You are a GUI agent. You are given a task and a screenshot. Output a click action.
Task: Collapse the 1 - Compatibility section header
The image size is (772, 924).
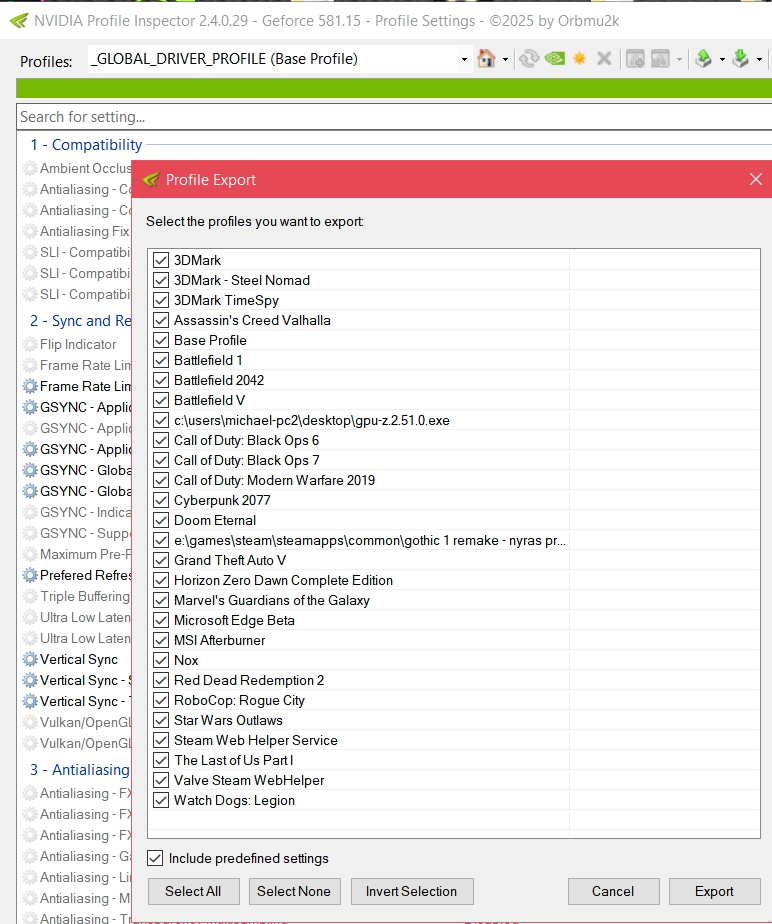(86, 145)
